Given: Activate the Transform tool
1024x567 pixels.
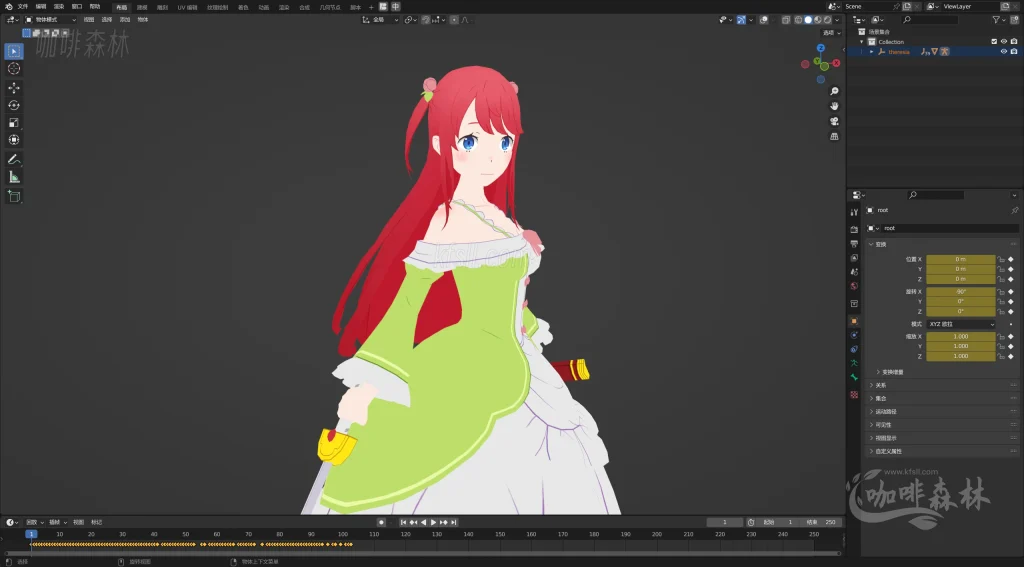Looking at the screenshot, I should (14, 140).
